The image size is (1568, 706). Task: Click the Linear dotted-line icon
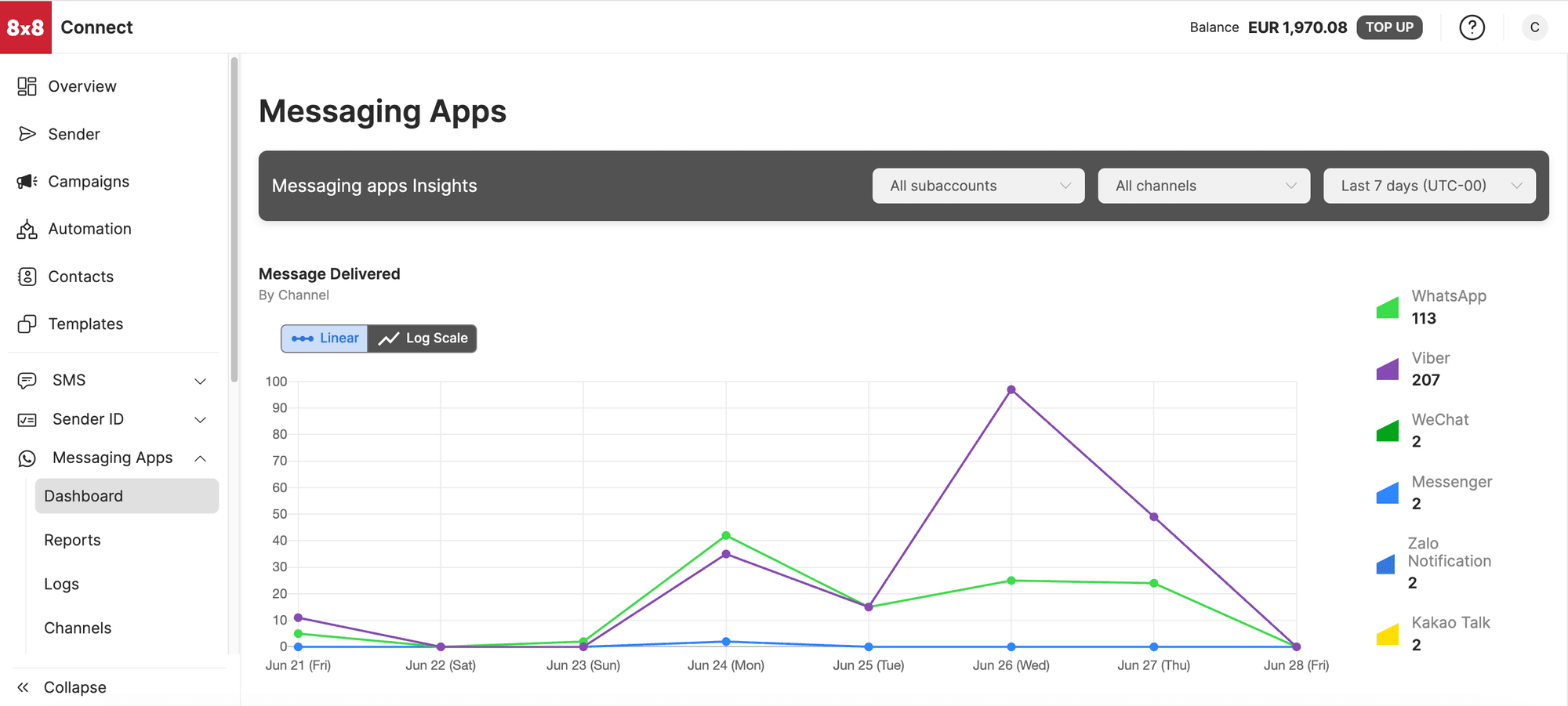tap(302, 339)
